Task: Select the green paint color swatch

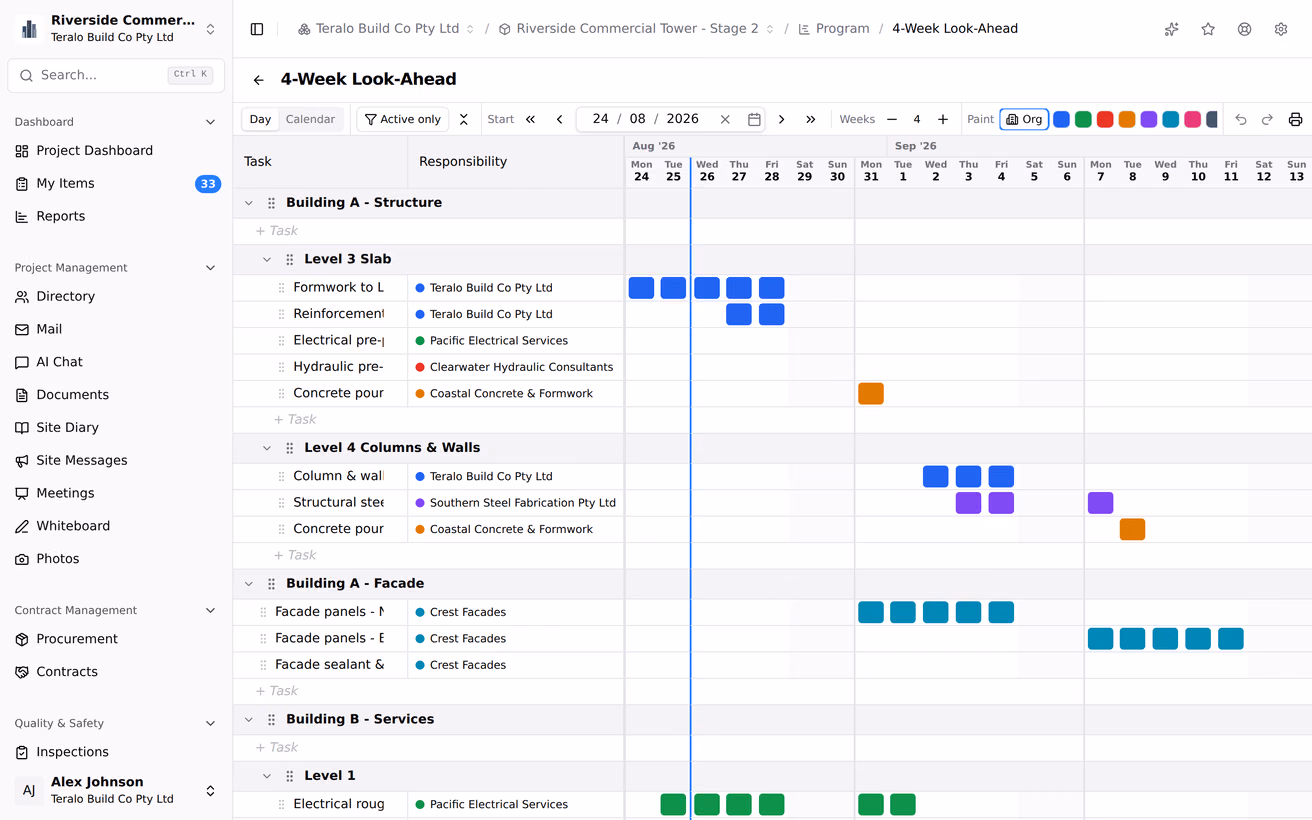Action: pos(1083,119)
